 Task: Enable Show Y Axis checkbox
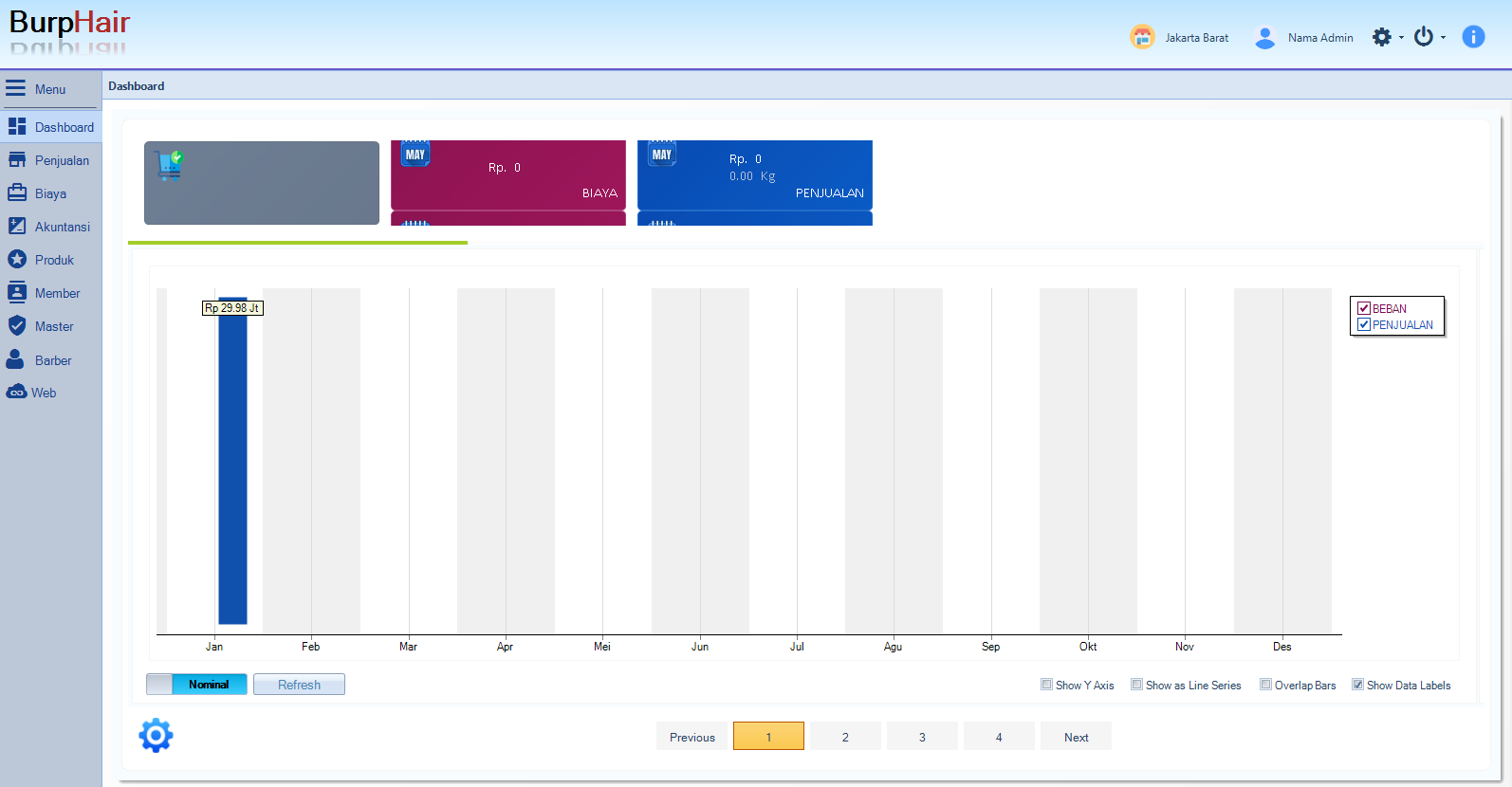pos(1046,685)
